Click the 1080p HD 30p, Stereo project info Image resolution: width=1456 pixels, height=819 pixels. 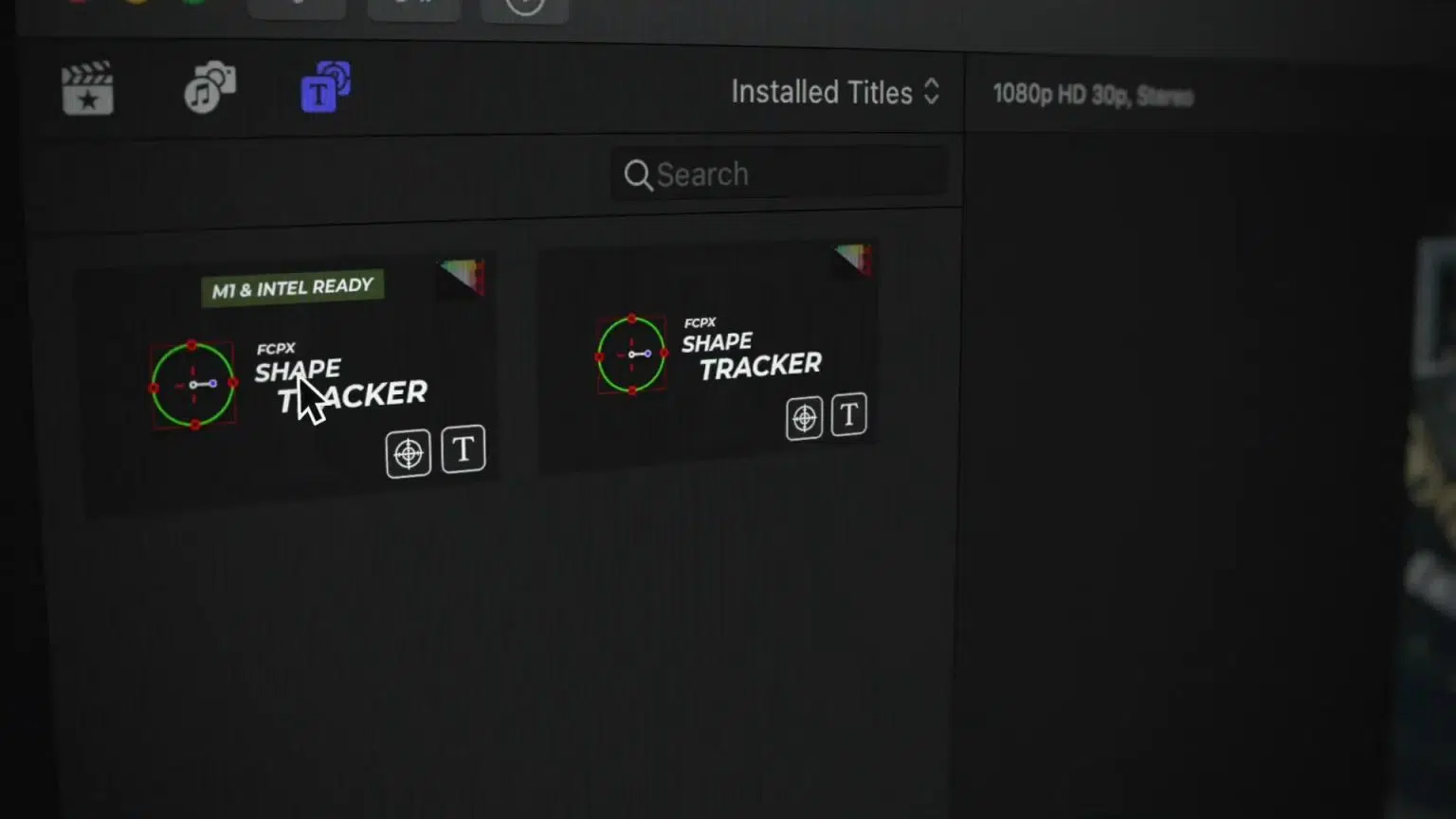1093,95
